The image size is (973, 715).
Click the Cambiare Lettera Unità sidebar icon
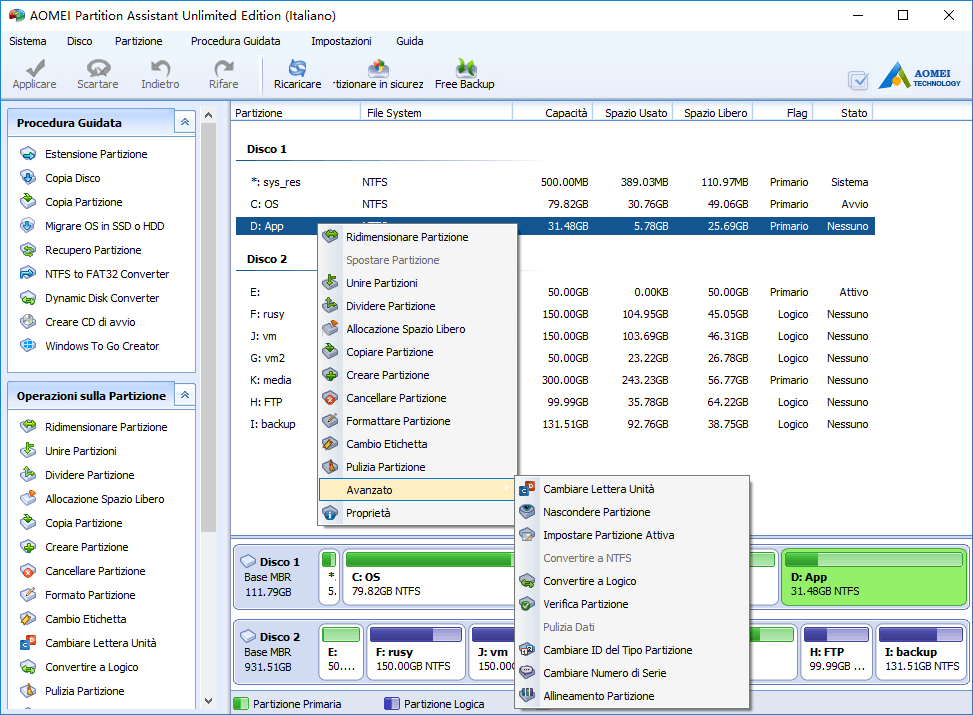[x=28, y=642]
